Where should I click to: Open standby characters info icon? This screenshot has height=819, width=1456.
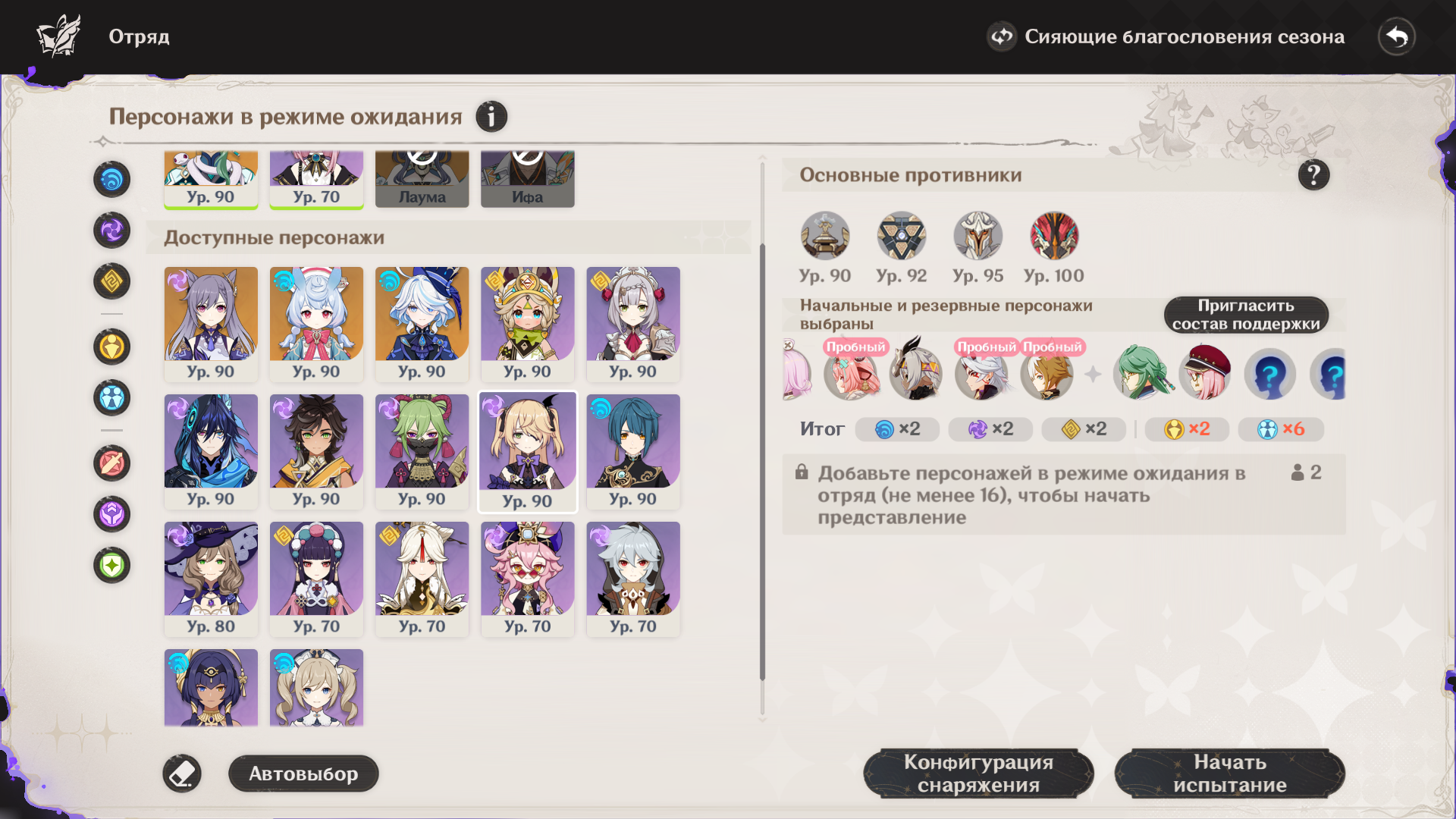tap(491, 117)
